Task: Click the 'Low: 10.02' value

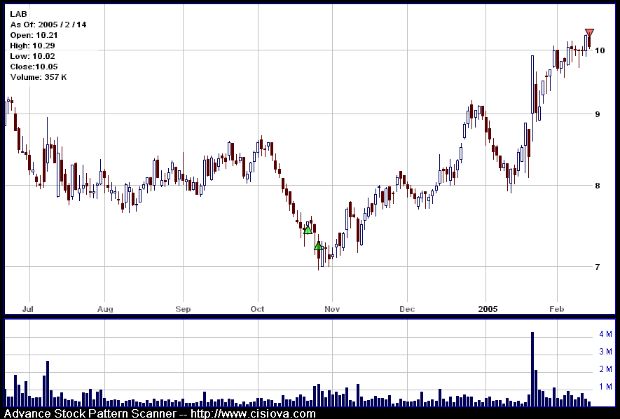Action: (x=32, y=56)
